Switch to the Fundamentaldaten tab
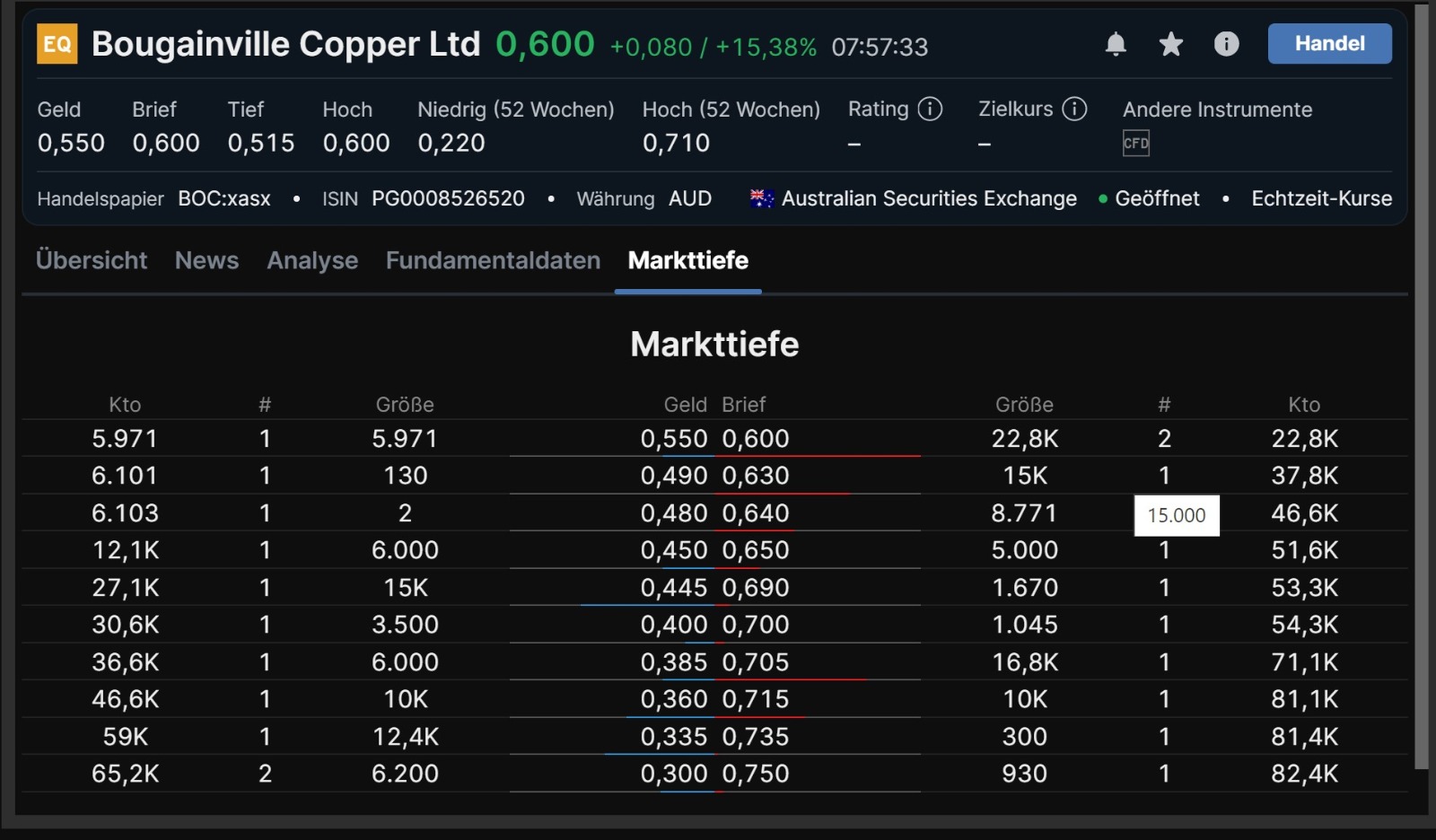The image size is (1436, 840). 493,261
